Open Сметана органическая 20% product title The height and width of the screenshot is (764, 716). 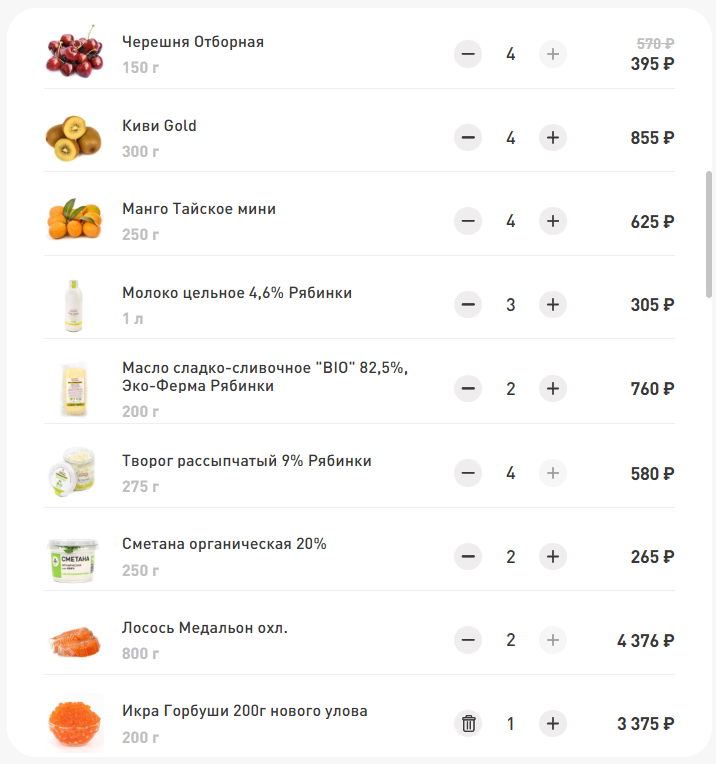tap(224, 544)
